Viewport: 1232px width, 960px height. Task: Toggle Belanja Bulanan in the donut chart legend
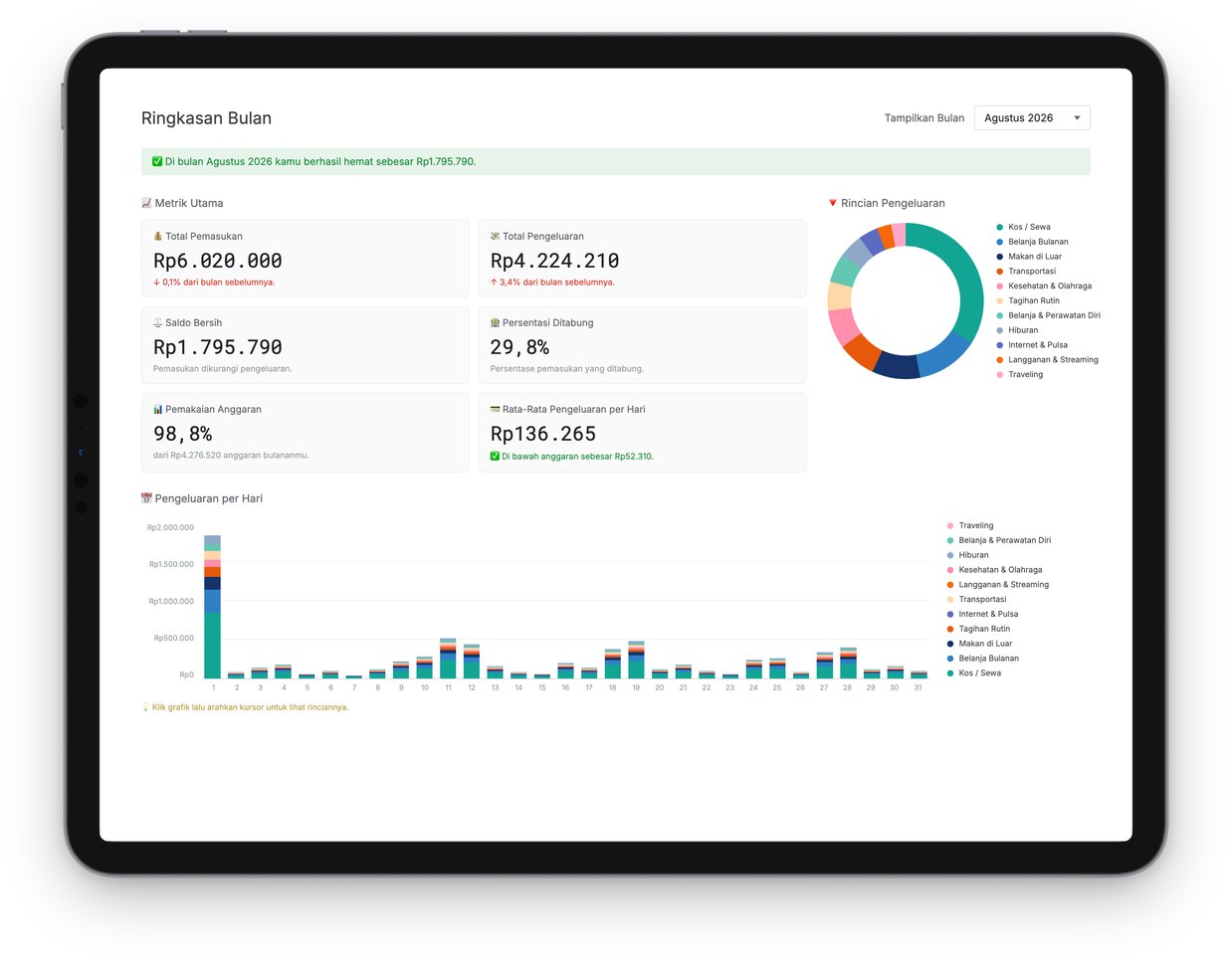(1032, 242)
